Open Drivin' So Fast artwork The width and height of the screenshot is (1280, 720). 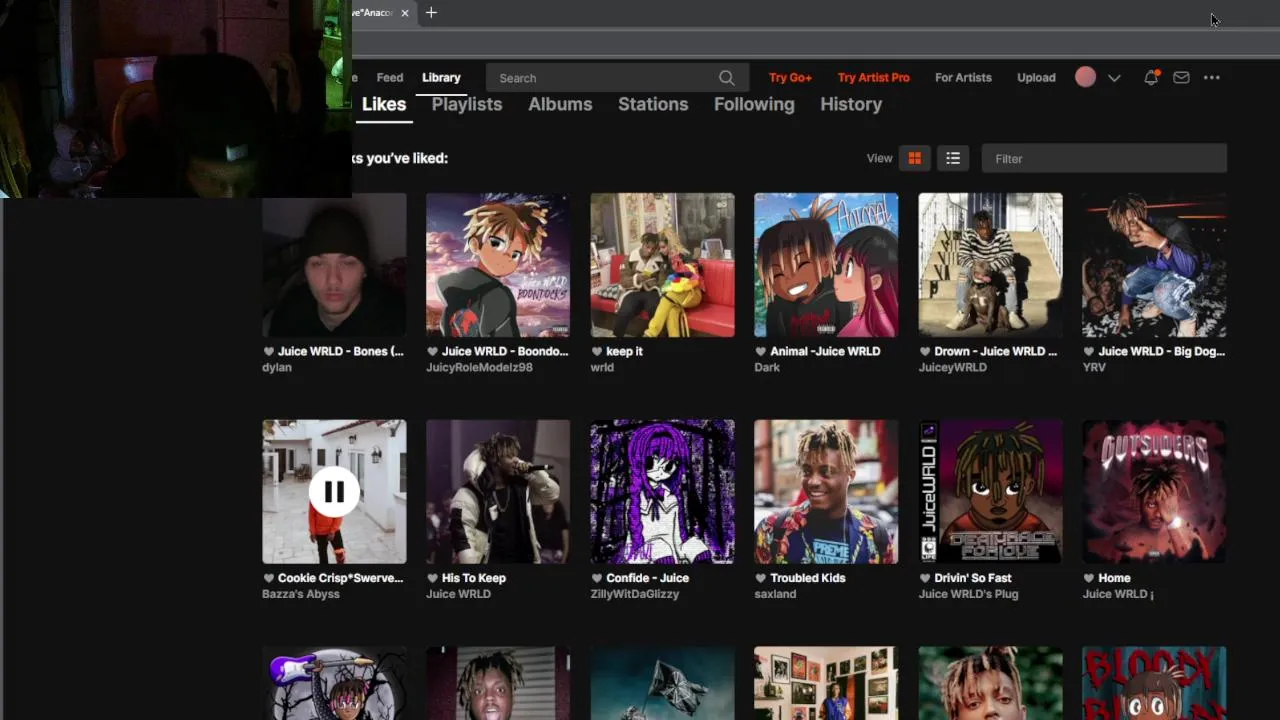(990, 491)
